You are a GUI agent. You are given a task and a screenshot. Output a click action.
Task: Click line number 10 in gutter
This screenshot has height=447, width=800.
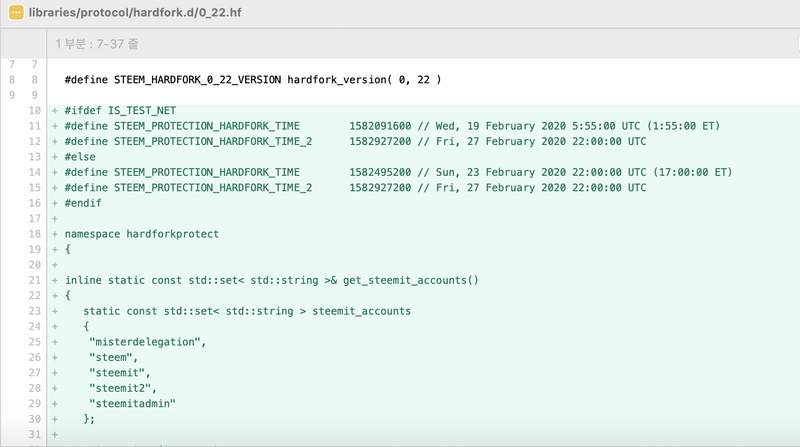(x=35, y=111)
